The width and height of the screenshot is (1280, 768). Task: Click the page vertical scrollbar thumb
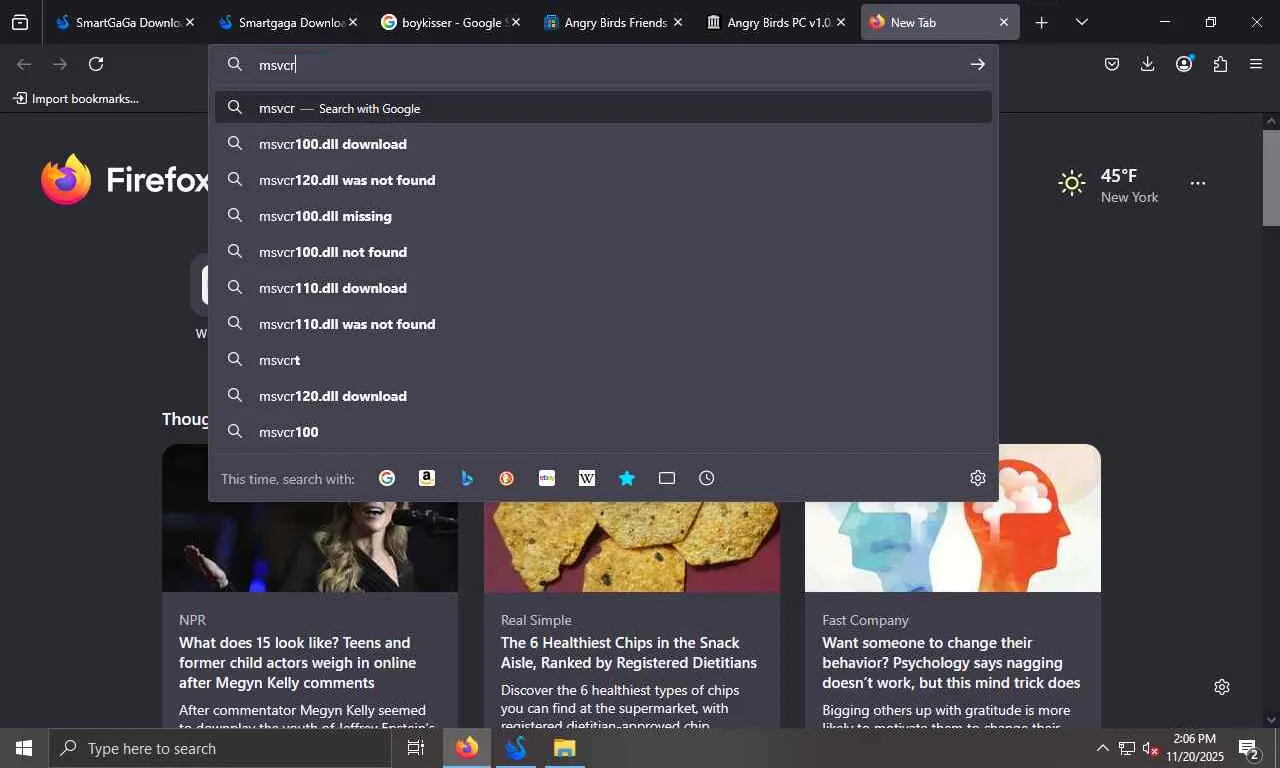pos(1271,178)
